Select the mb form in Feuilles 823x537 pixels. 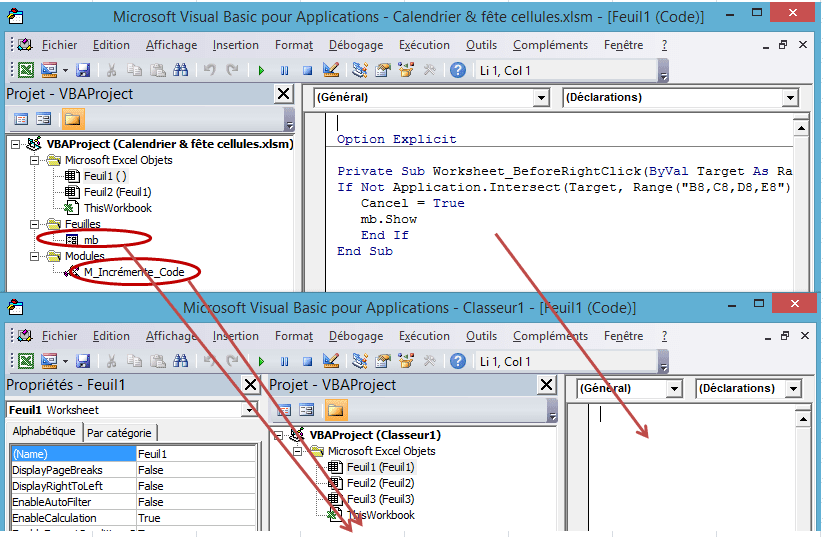tap(90, 240)
